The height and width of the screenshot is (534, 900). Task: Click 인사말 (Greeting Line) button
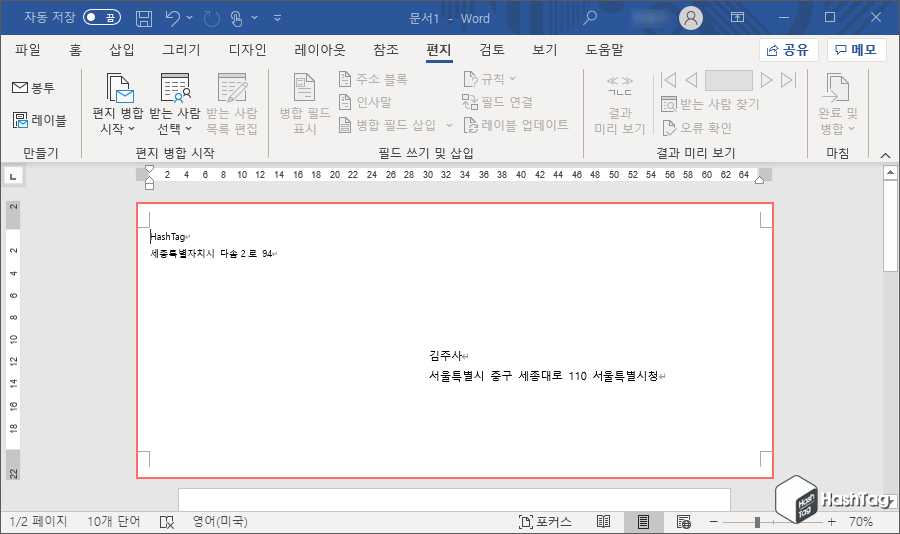coord(365,102)
